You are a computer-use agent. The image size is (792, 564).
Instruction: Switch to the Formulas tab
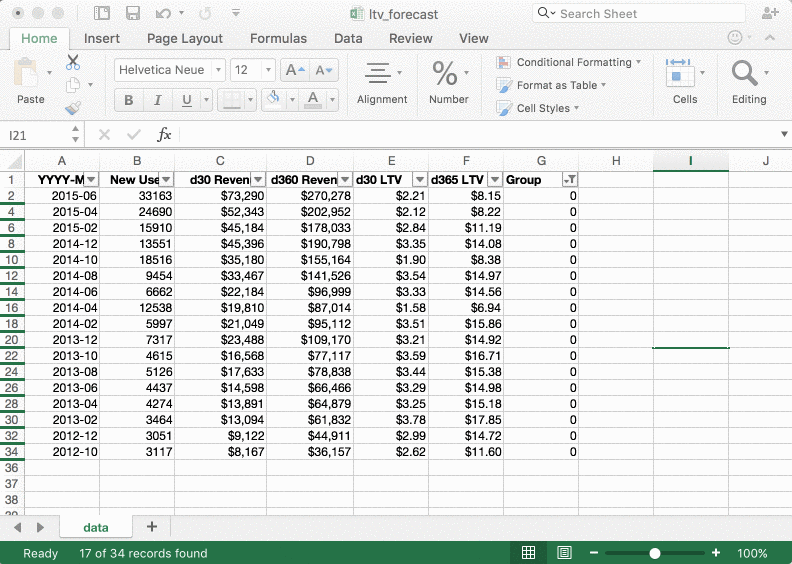[278, 38]
